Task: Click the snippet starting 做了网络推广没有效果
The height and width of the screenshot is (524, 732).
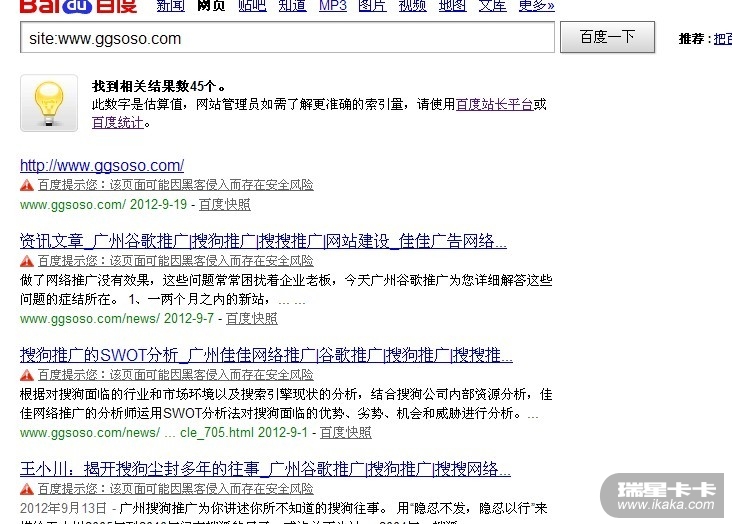Action: pyautogui.click(x=286, y=290)
